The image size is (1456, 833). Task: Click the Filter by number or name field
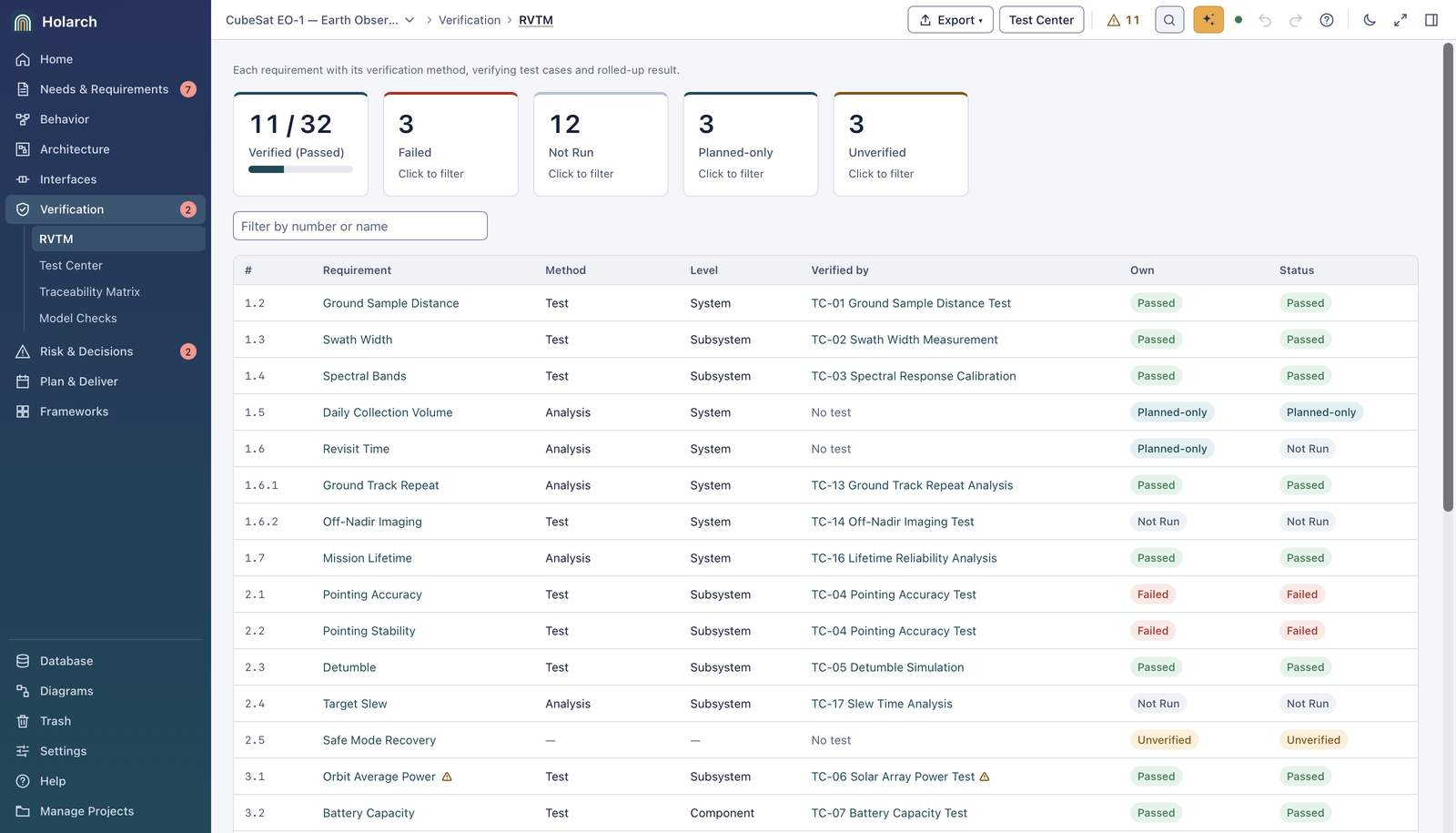(360, 226)
